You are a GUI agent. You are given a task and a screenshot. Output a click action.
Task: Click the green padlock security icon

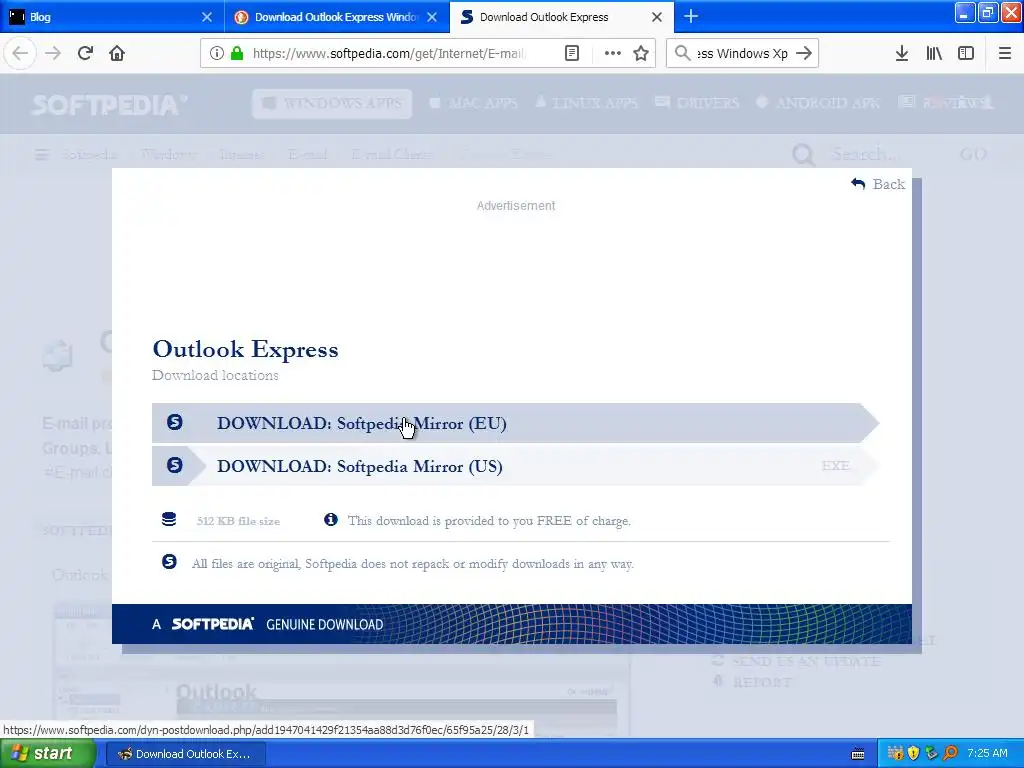(x=238, y=53)
